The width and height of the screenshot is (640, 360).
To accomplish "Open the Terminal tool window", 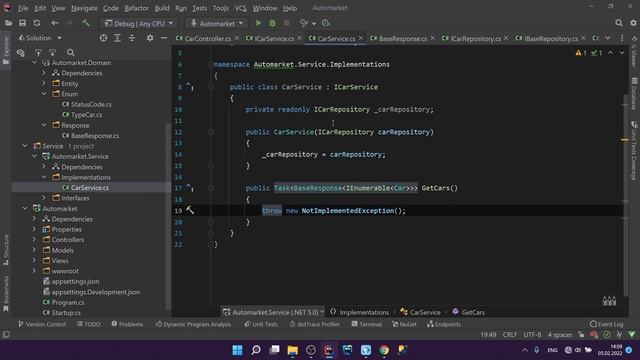I will [366, 324].
